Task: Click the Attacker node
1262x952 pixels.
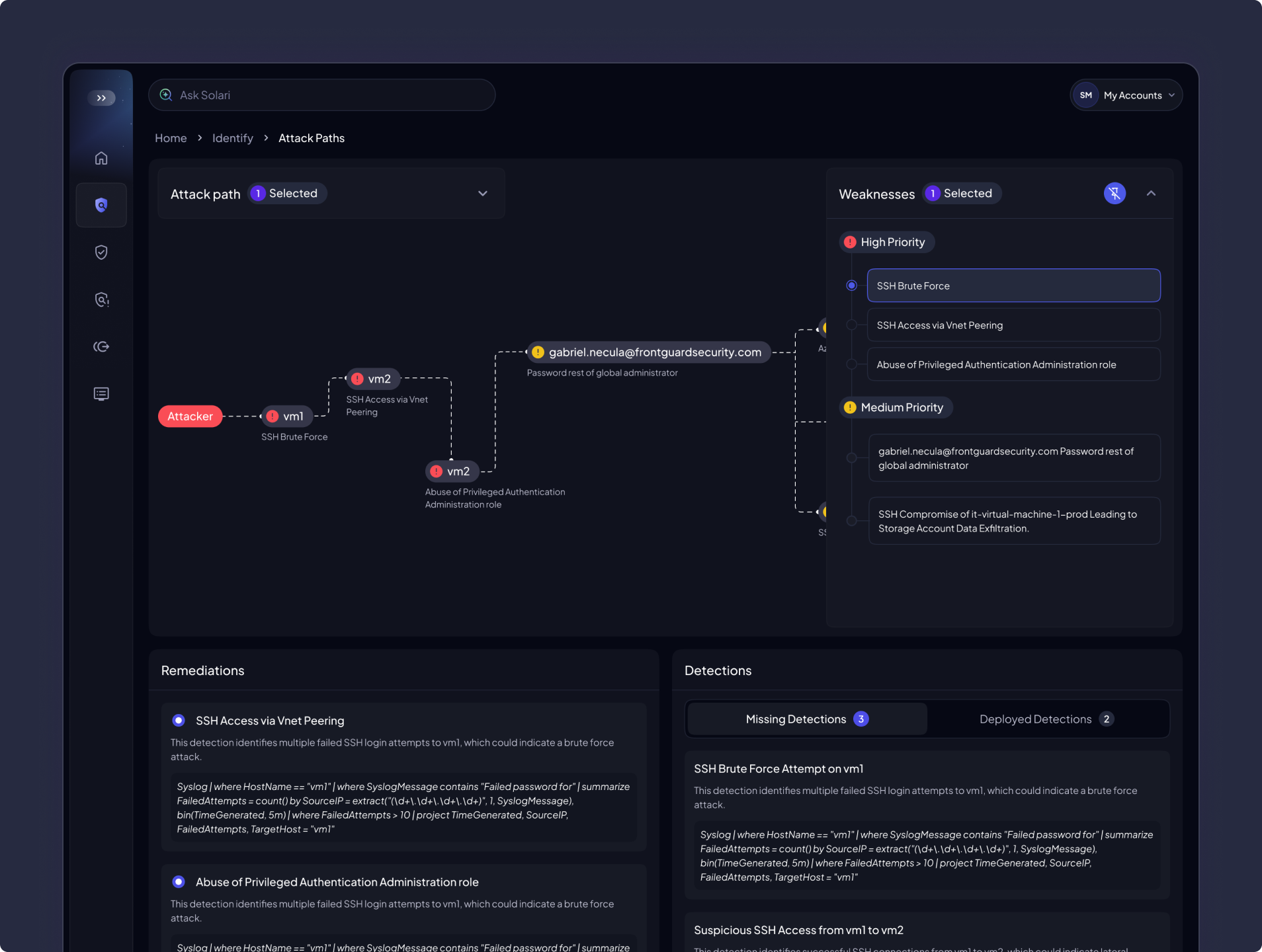Action: (x=190, y=416)
